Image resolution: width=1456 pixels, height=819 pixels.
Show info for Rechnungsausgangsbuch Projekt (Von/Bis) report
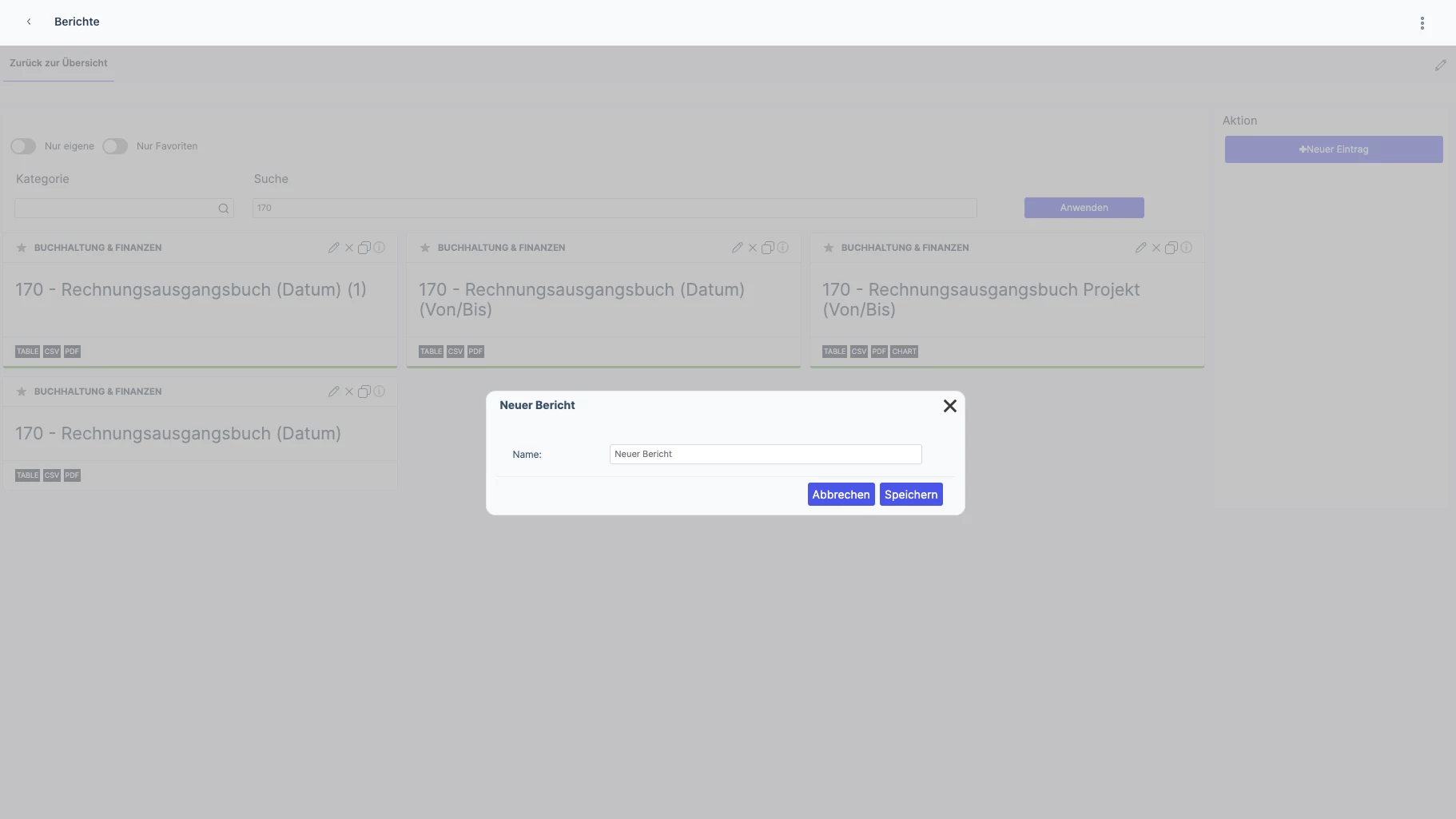point(1186,248)
